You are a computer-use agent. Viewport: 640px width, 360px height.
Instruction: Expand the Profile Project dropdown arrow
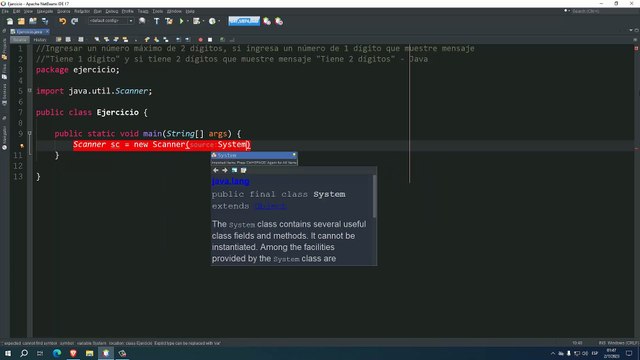click(x=219, y=21)
